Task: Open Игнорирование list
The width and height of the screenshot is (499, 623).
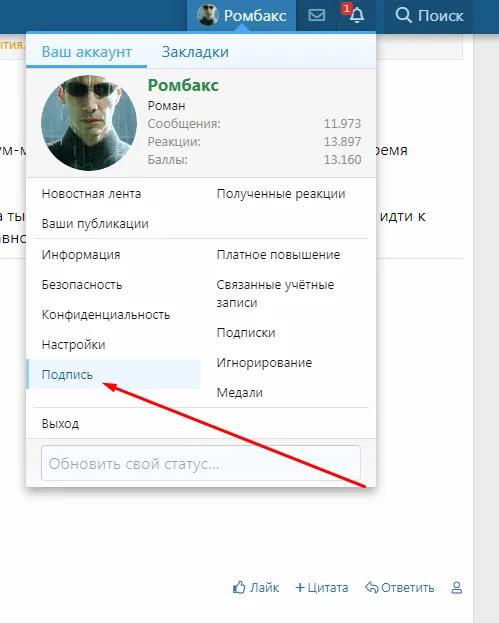Action: [264, 363]
